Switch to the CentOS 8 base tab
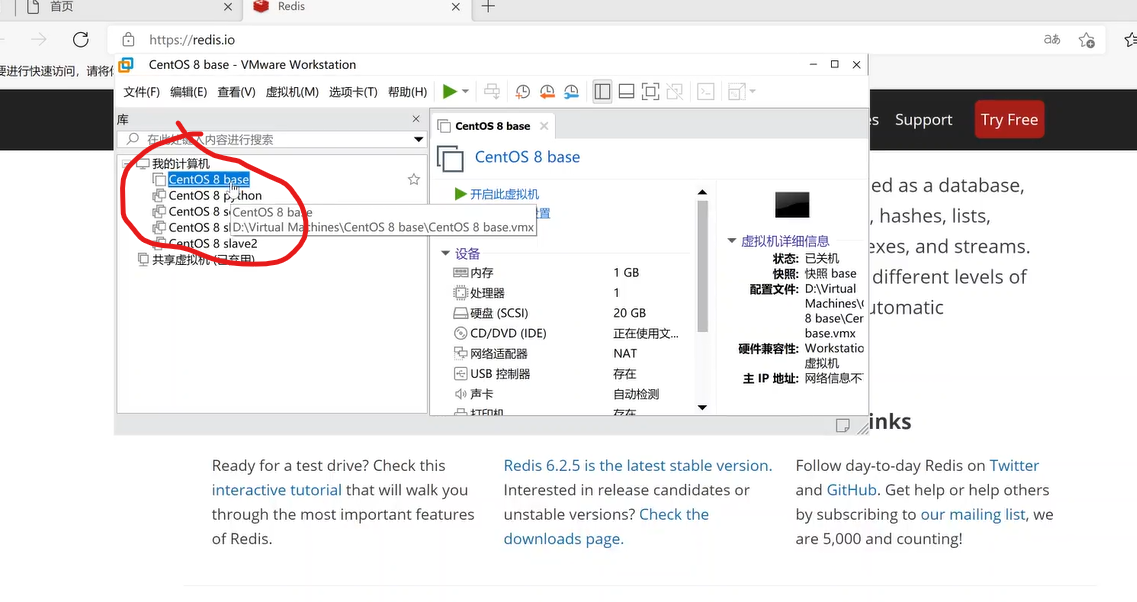The height and width of the screenshot is (602, 1137). 492,126
